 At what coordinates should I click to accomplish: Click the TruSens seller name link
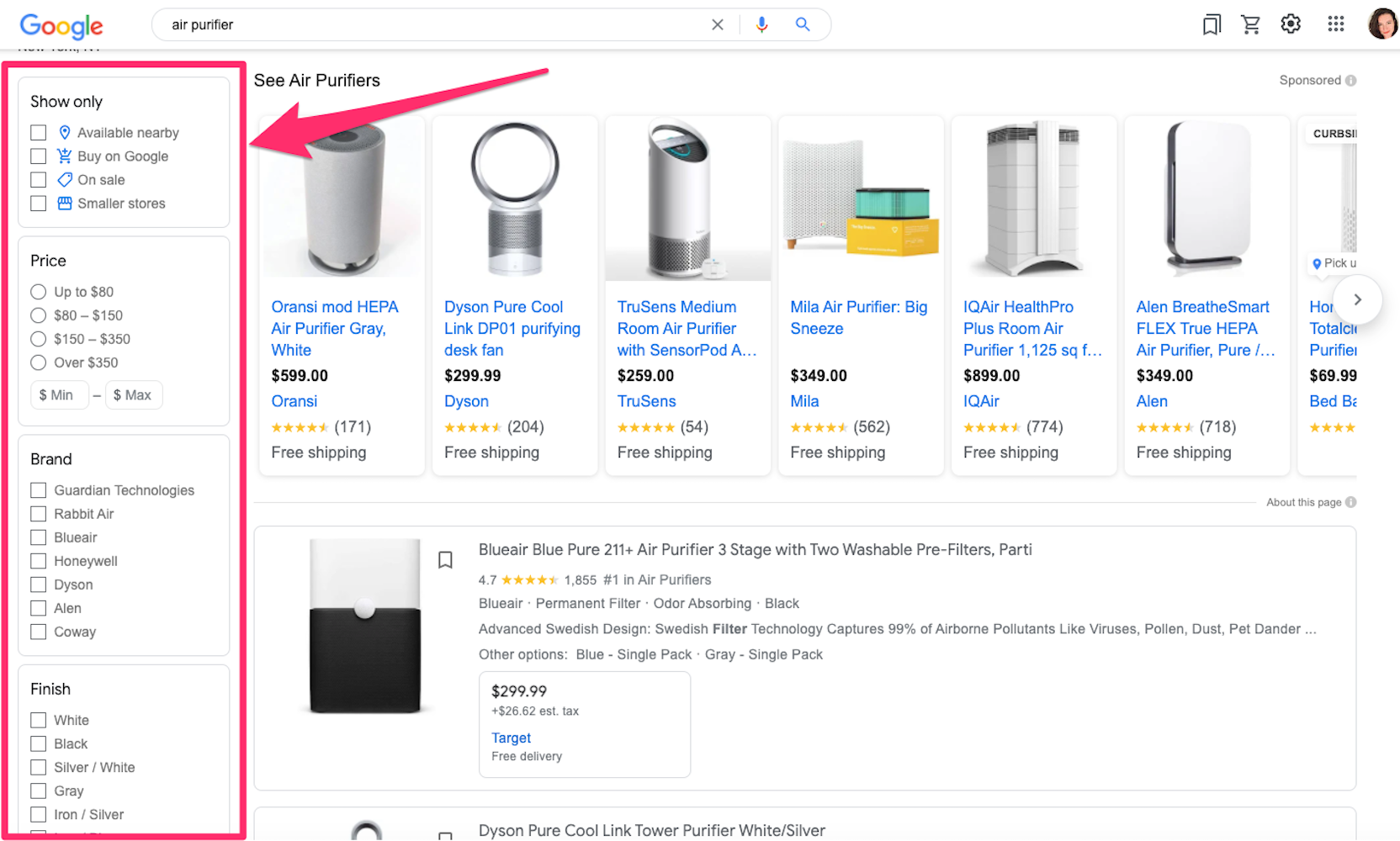pos(646,401)
